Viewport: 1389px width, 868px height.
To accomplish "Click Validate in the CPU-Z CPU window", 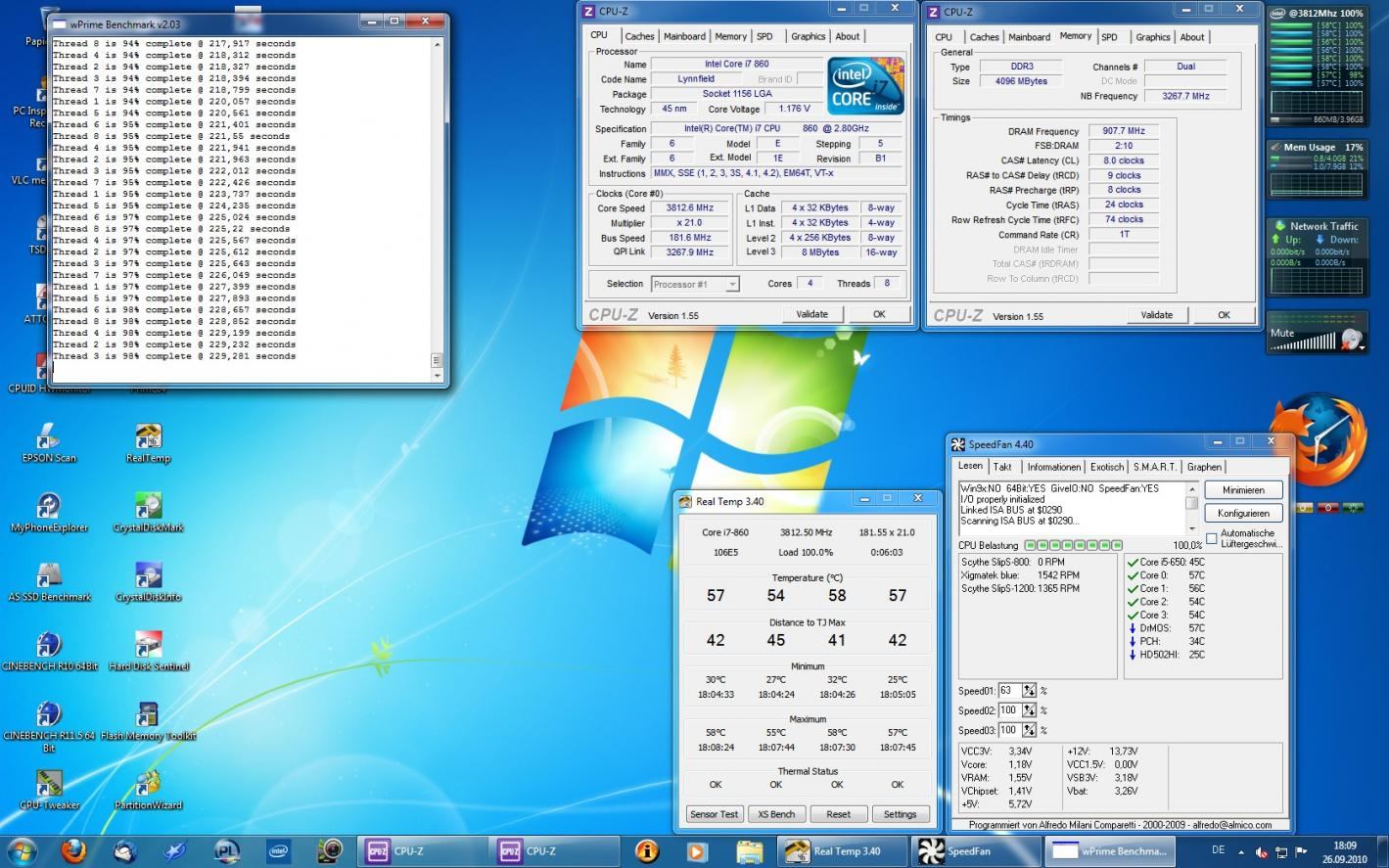I will point(812,314).
